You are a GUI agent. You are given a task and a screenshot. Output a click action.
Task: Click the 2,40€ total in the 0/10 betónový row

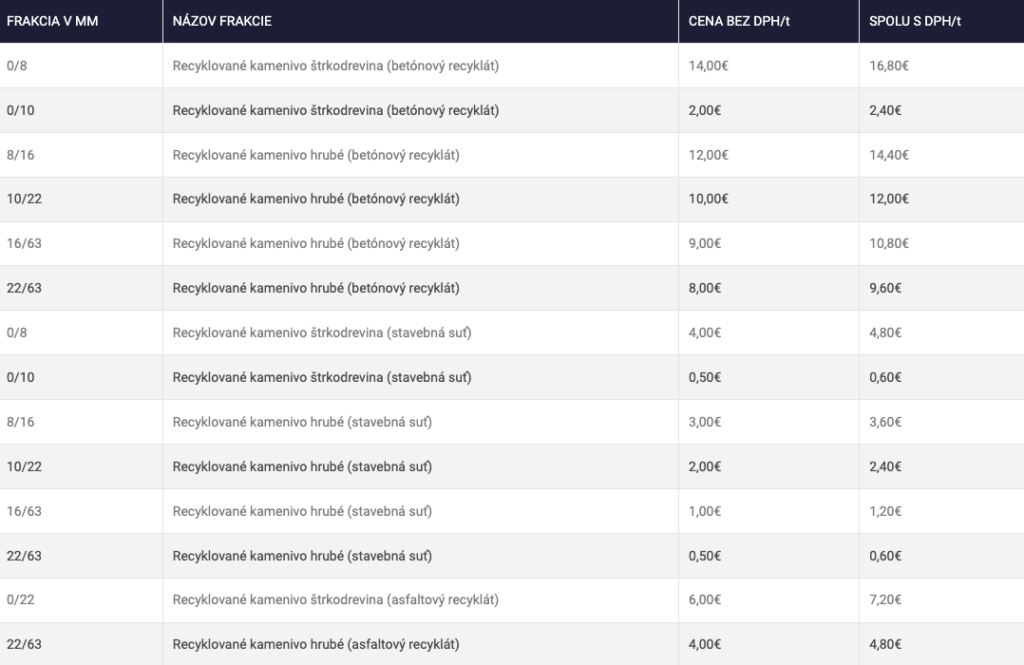click(x=942, y=110)
